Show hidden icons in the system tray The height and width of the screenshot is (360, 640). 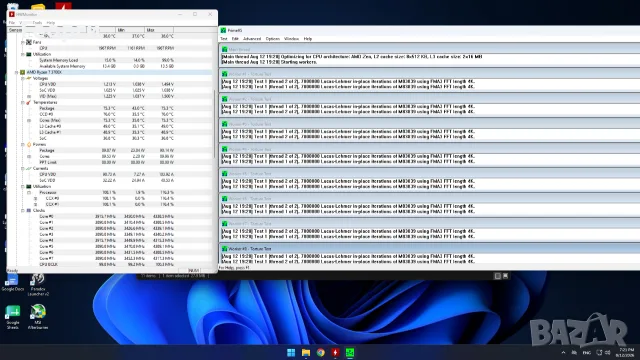[563, 352]
